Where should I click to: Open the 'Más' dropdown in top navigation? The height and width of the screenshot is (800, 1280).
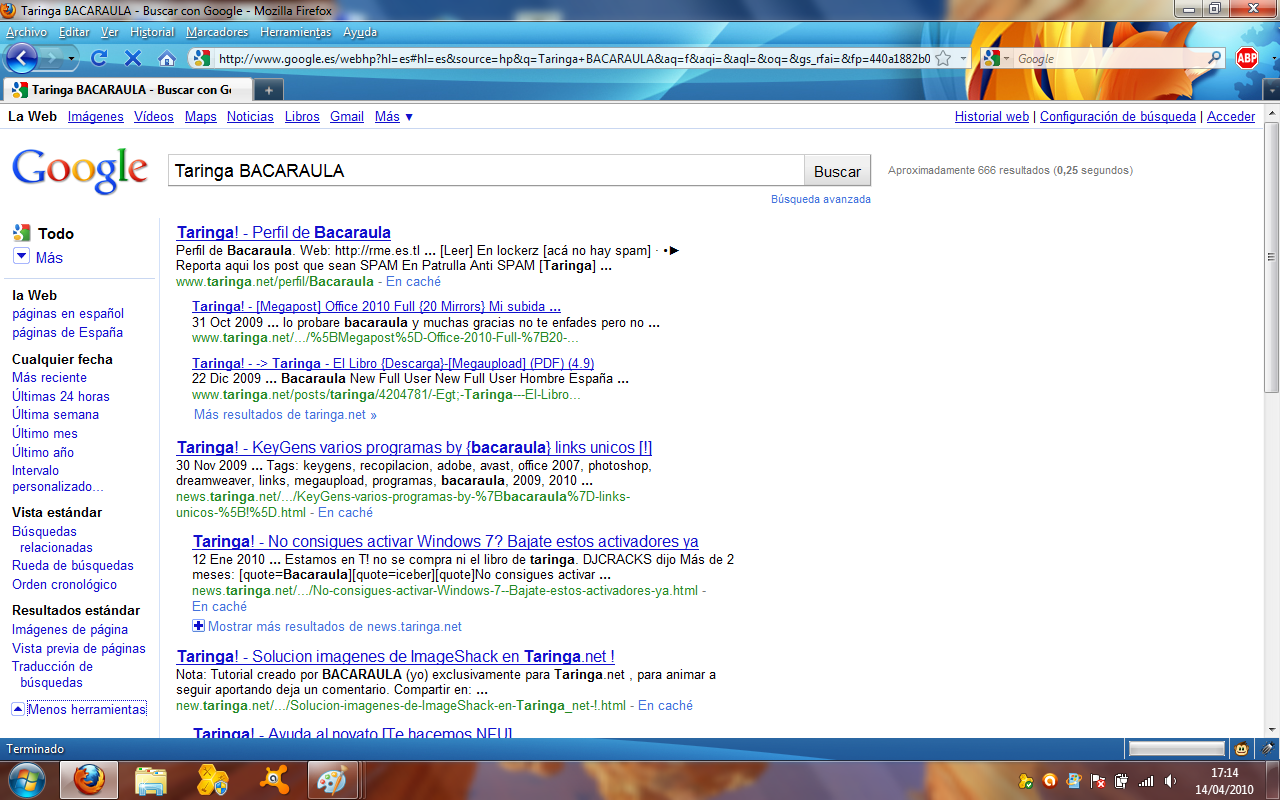click(394, 117)
